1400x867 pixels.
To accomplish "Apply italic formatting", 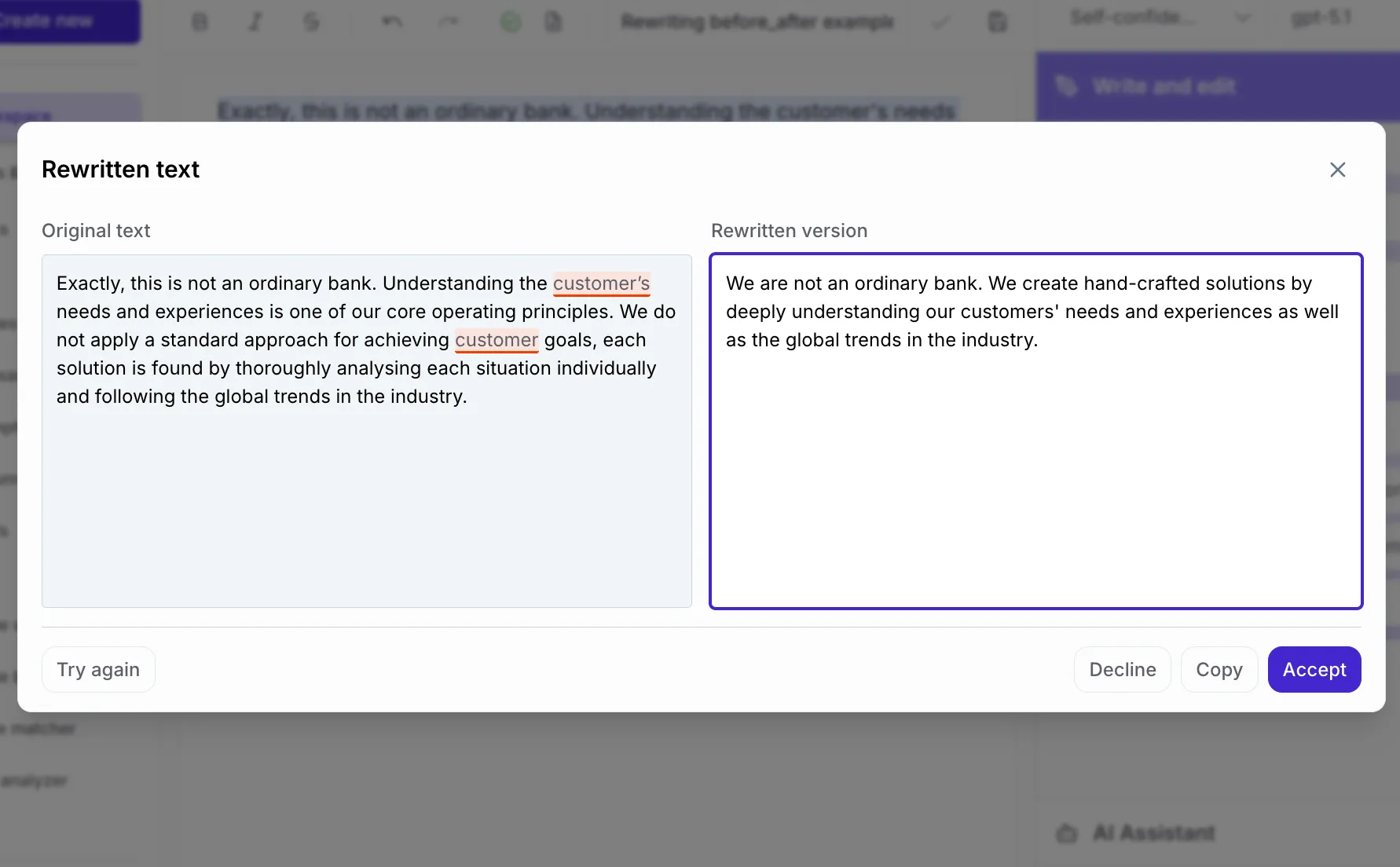I will click(255, 21).
